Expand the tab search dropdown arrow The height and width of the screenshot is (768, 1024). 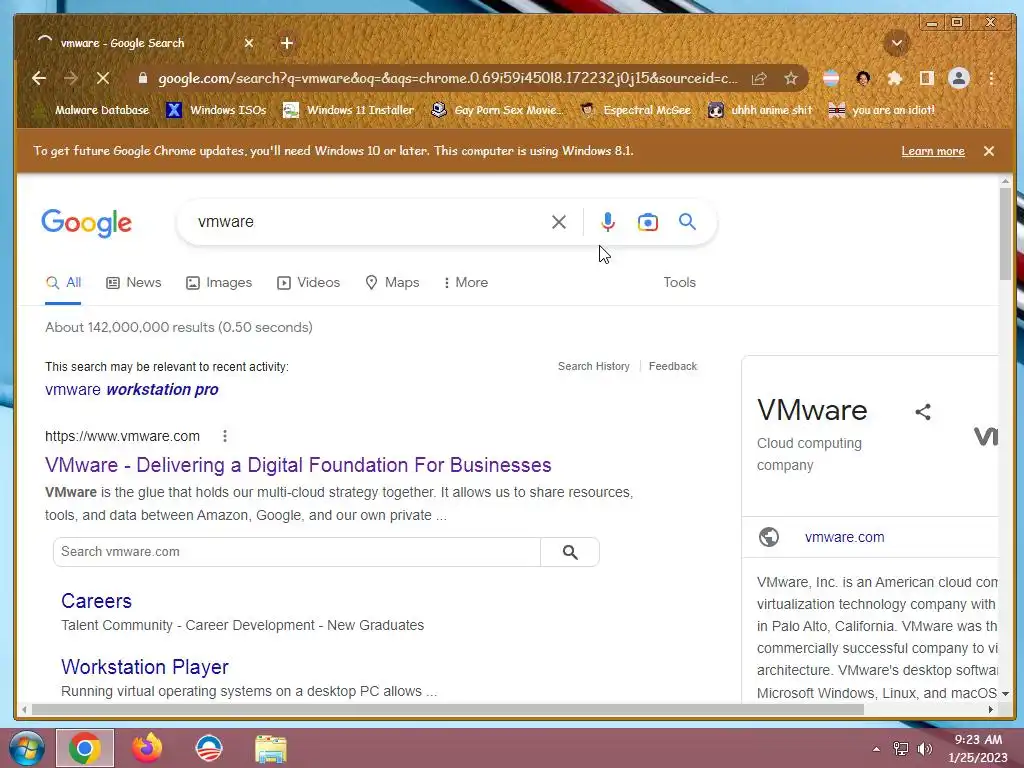[x=897, y=43]
